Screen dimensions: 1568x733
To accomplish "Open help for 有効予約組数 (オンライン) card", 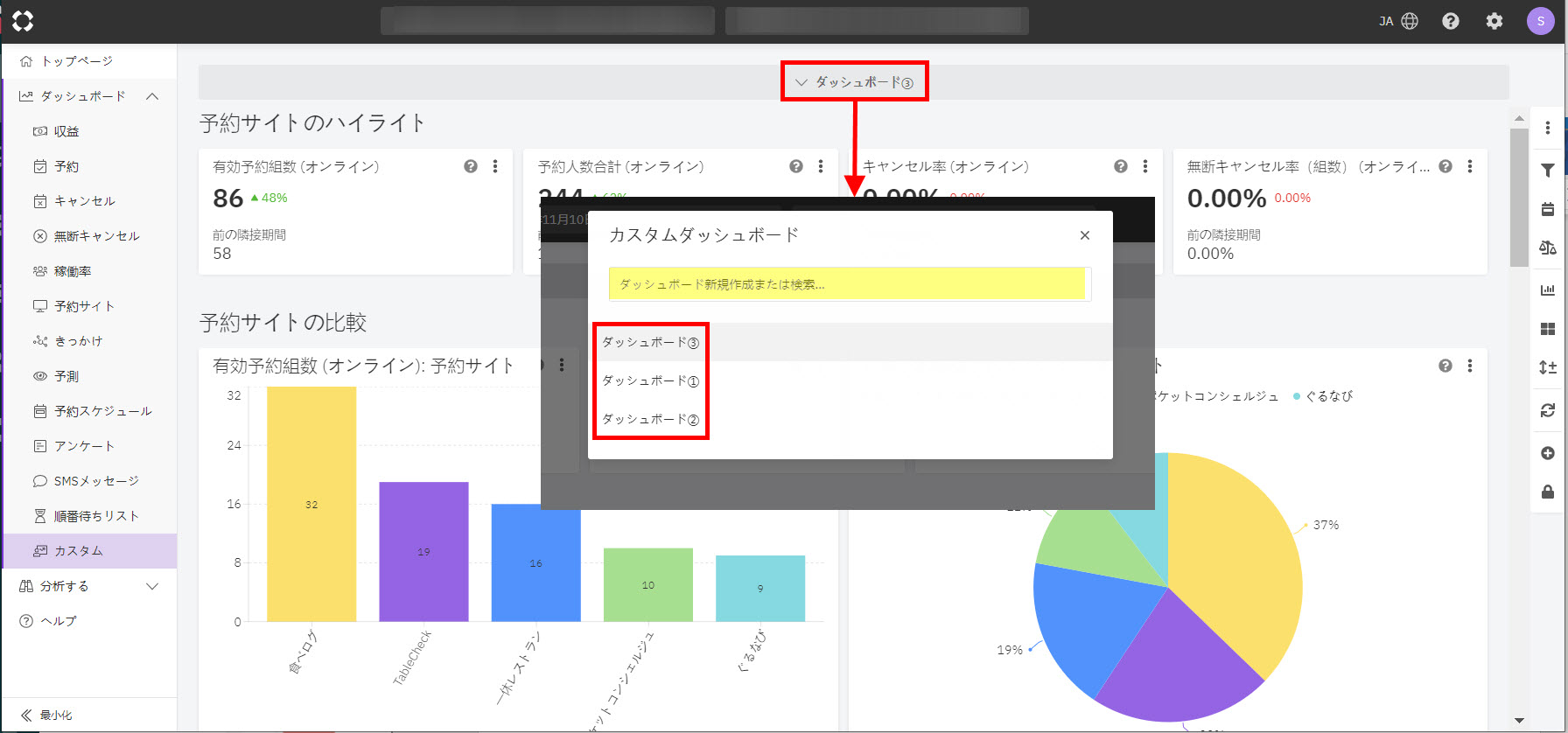I will click(x=471, y=166).
